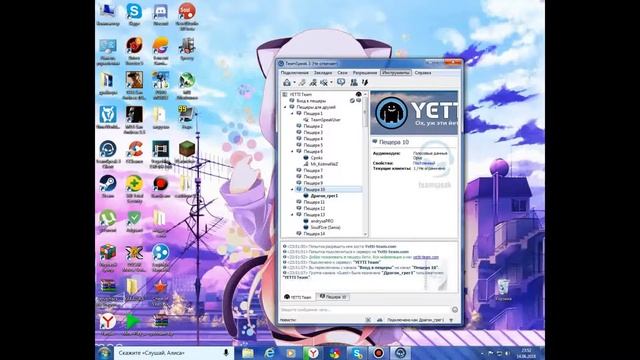Click channel tree scrollbar down arrow
Image resolution: width=640 pixels, height=360 pixels.
[365, 234]
